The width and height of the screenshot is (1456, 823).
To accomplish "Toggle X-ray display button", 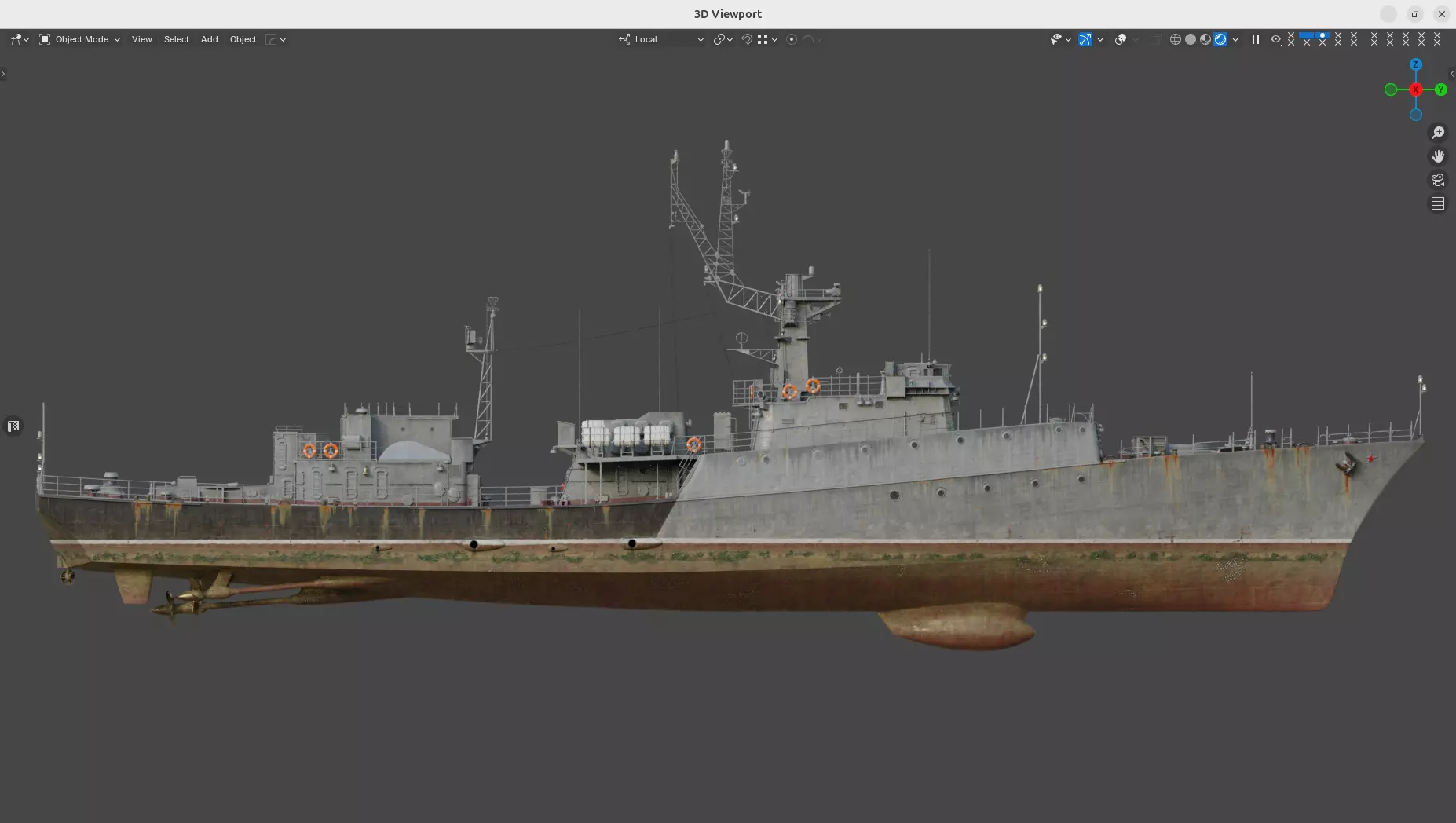I will point(1154,39).
